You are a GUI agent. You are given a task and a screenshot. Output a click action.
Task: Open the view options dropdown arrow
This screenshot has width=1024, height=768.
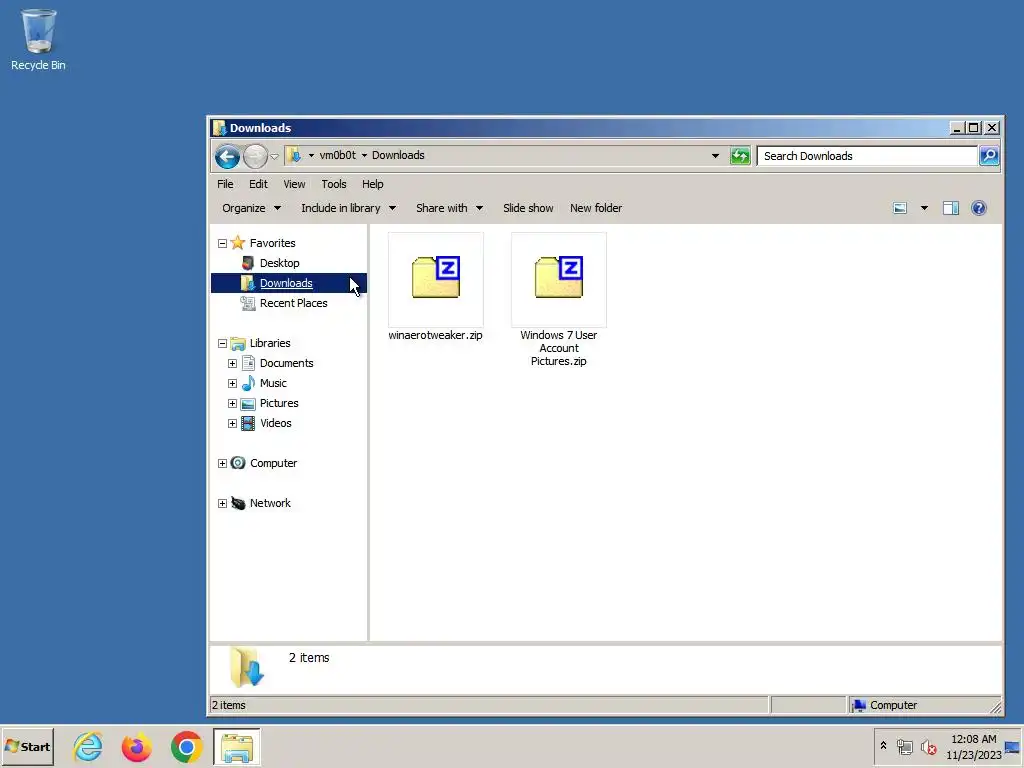pos(924,208)
